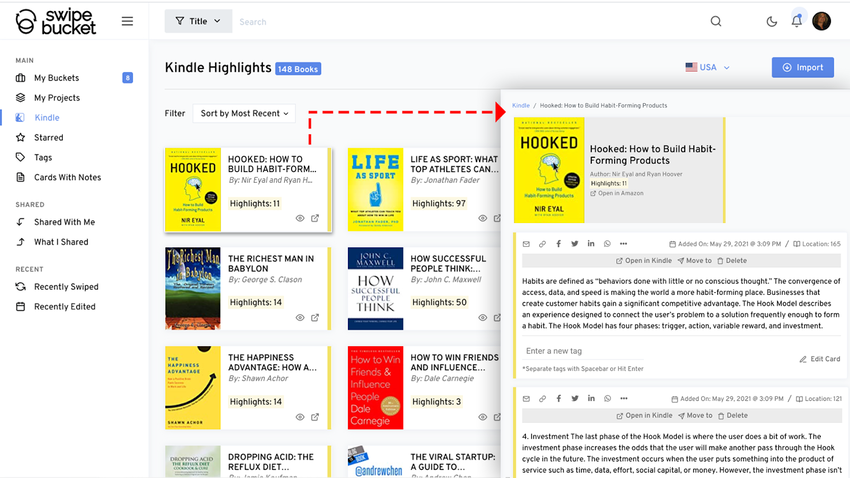Share second highlight via WhatsApp
The width and height of the screenshot is (850, 478).
pyautogui.click(x=607, y=399)
